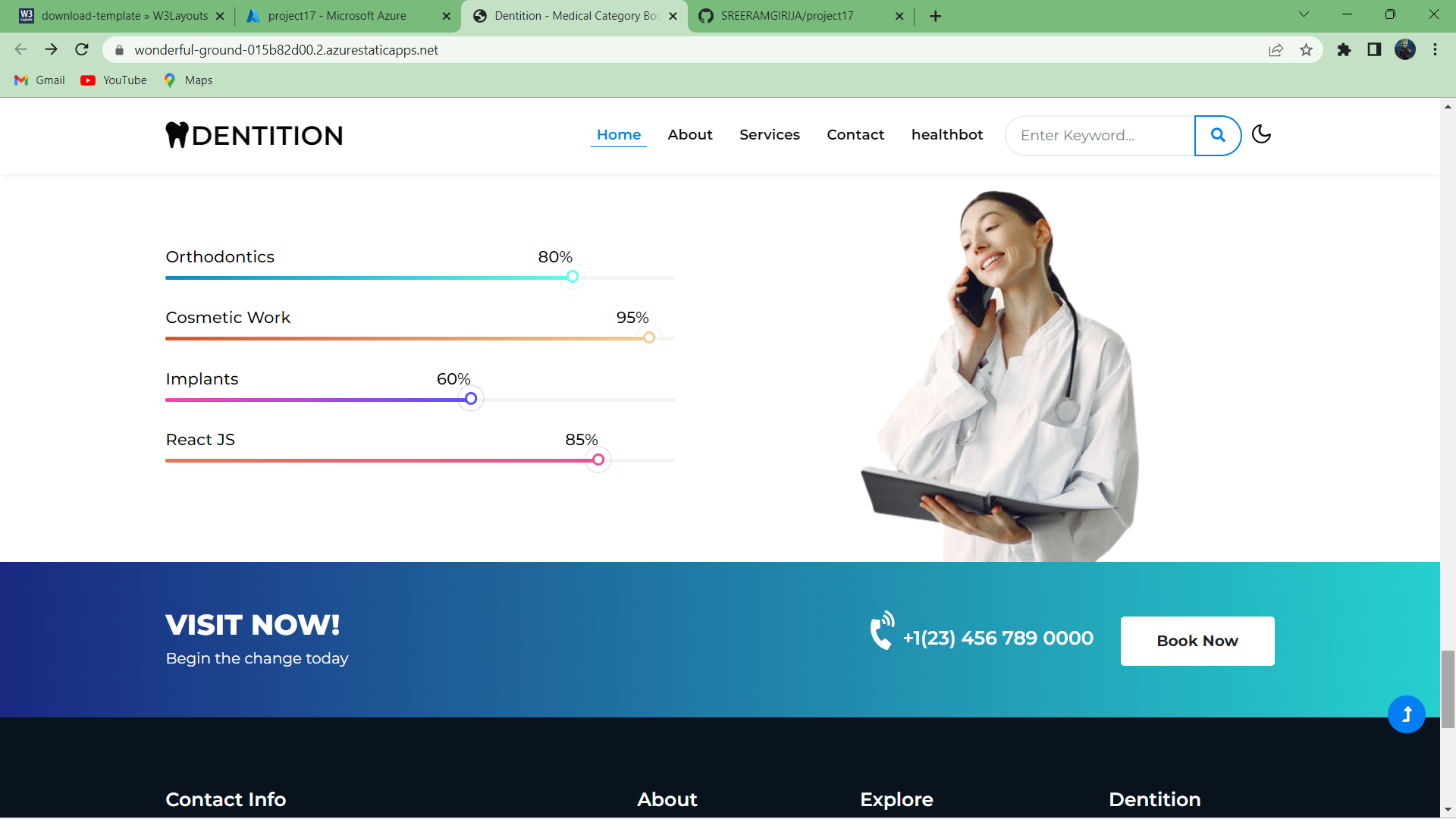Toggle dark mode moon icon
The image size is (1456, 819).
pos(1261,134)
